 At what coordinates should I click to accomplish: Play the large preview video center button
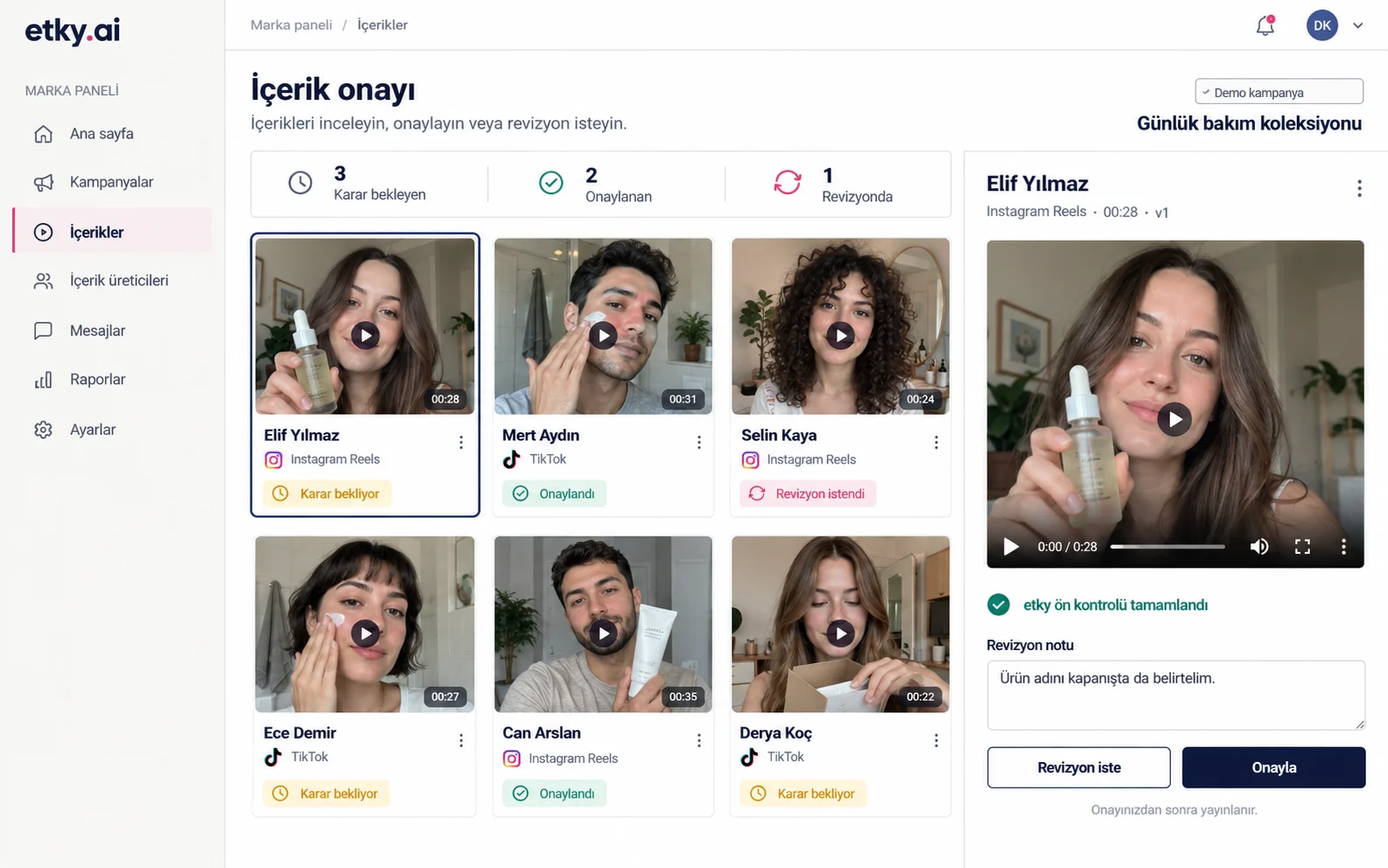click(x=1174, y=419)
